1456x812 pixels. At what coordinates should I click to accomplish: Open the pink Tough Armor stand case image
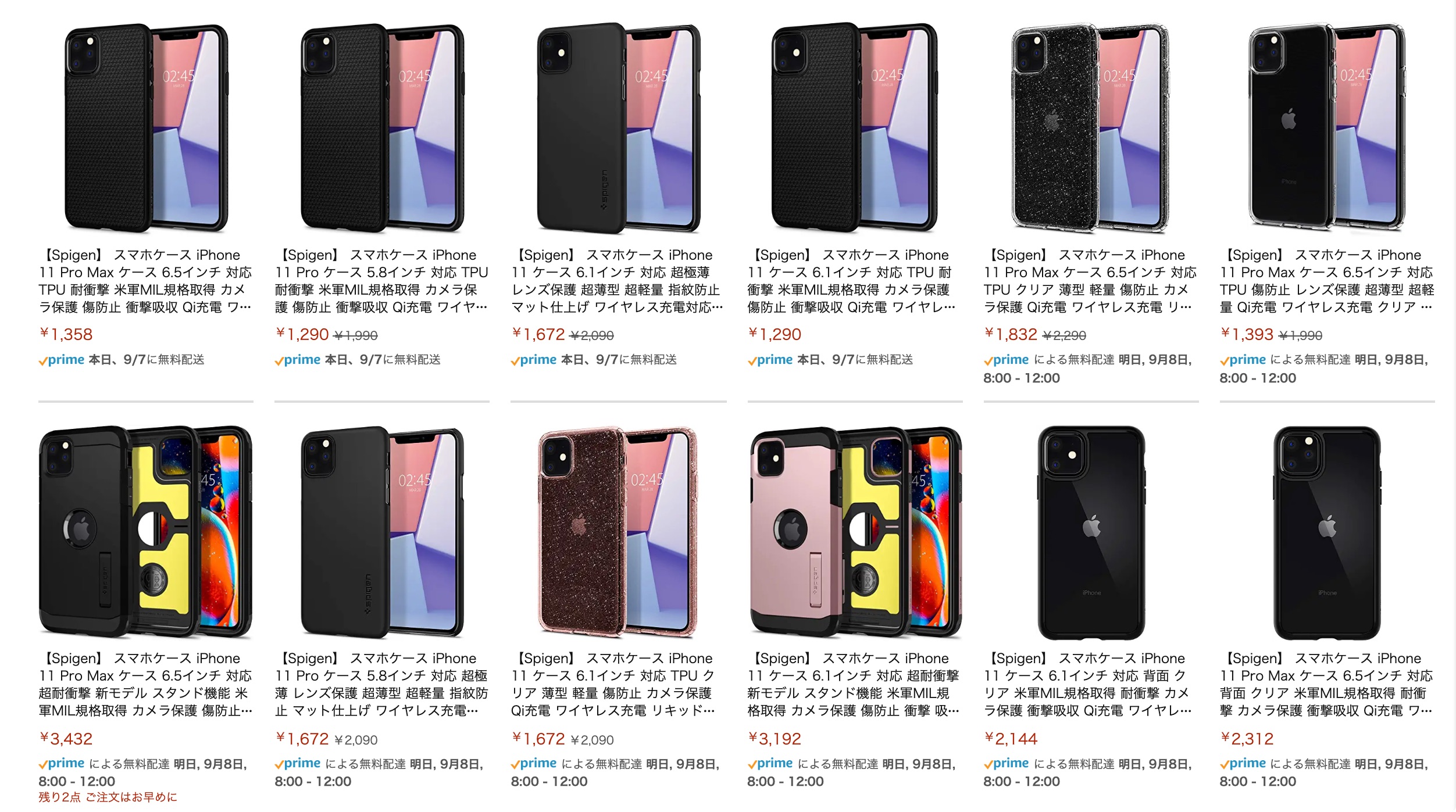point(855,532)
